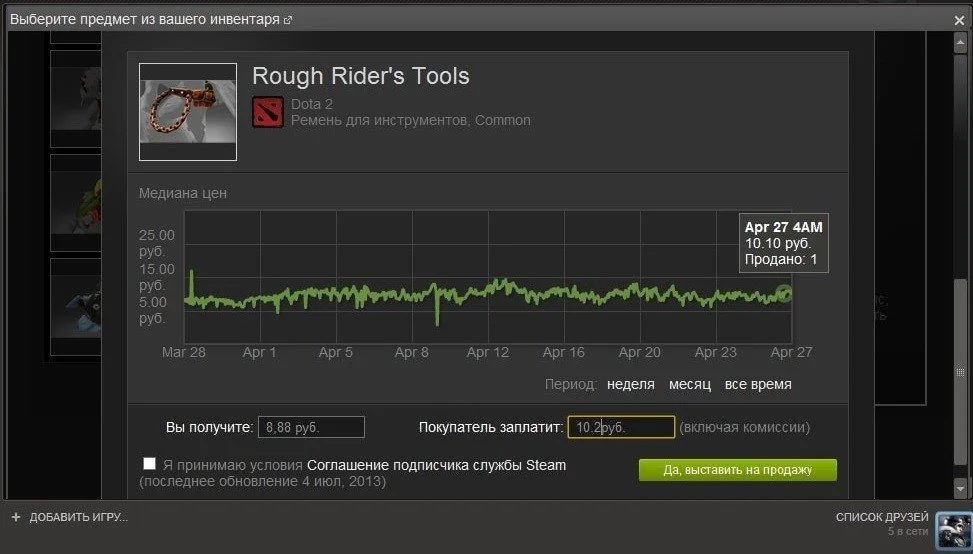973x554 pixels.
Task: Click the scrollbar down arrow
Action: [x=960, y=488]
